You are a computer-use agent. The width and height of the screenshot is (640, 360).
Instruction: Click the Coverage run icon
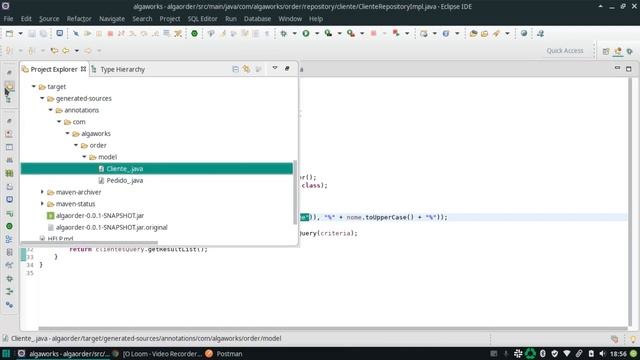point(329,33)
